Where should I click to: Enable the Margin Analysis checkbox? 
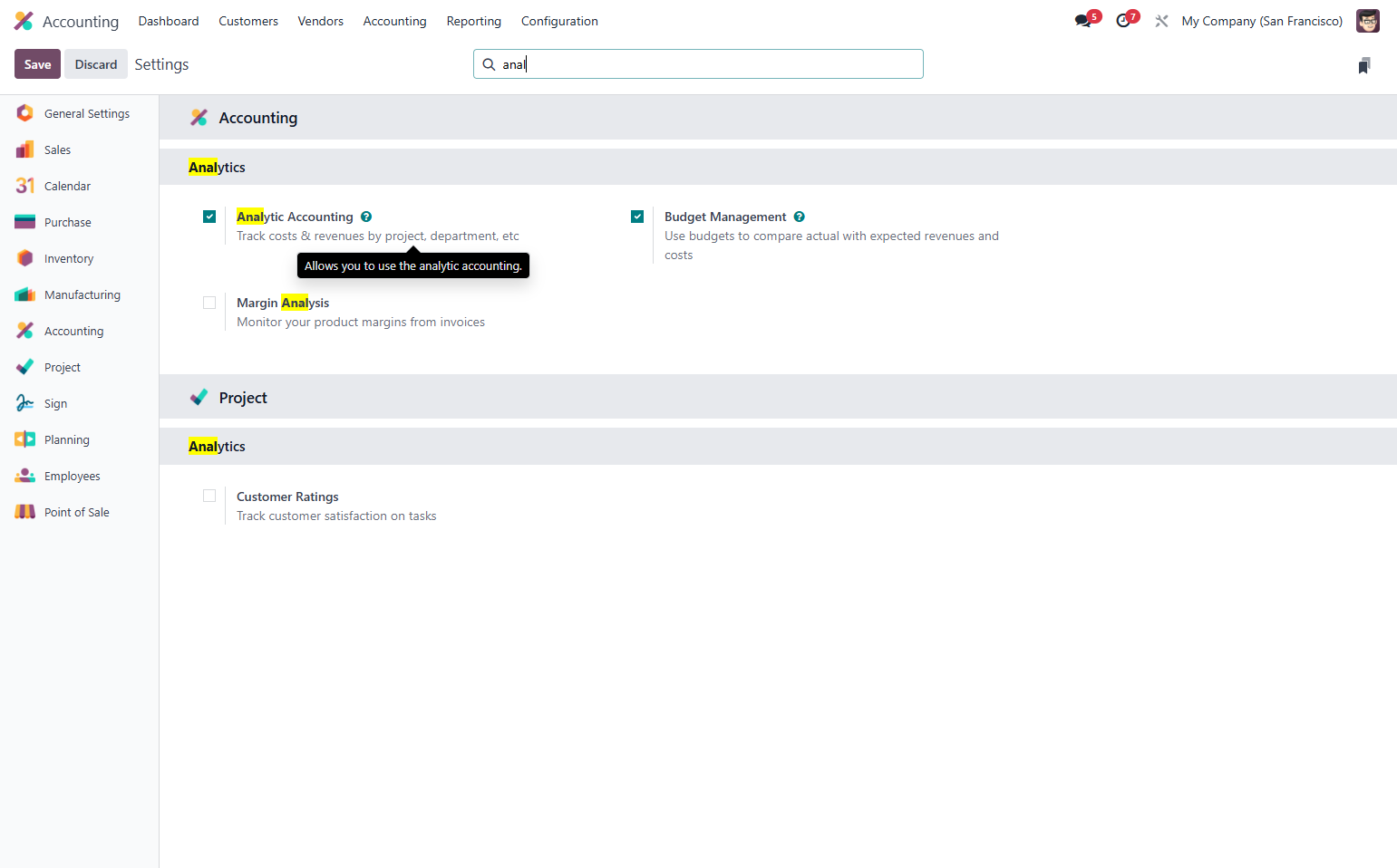pyautogui.click(x=209, y=303)
